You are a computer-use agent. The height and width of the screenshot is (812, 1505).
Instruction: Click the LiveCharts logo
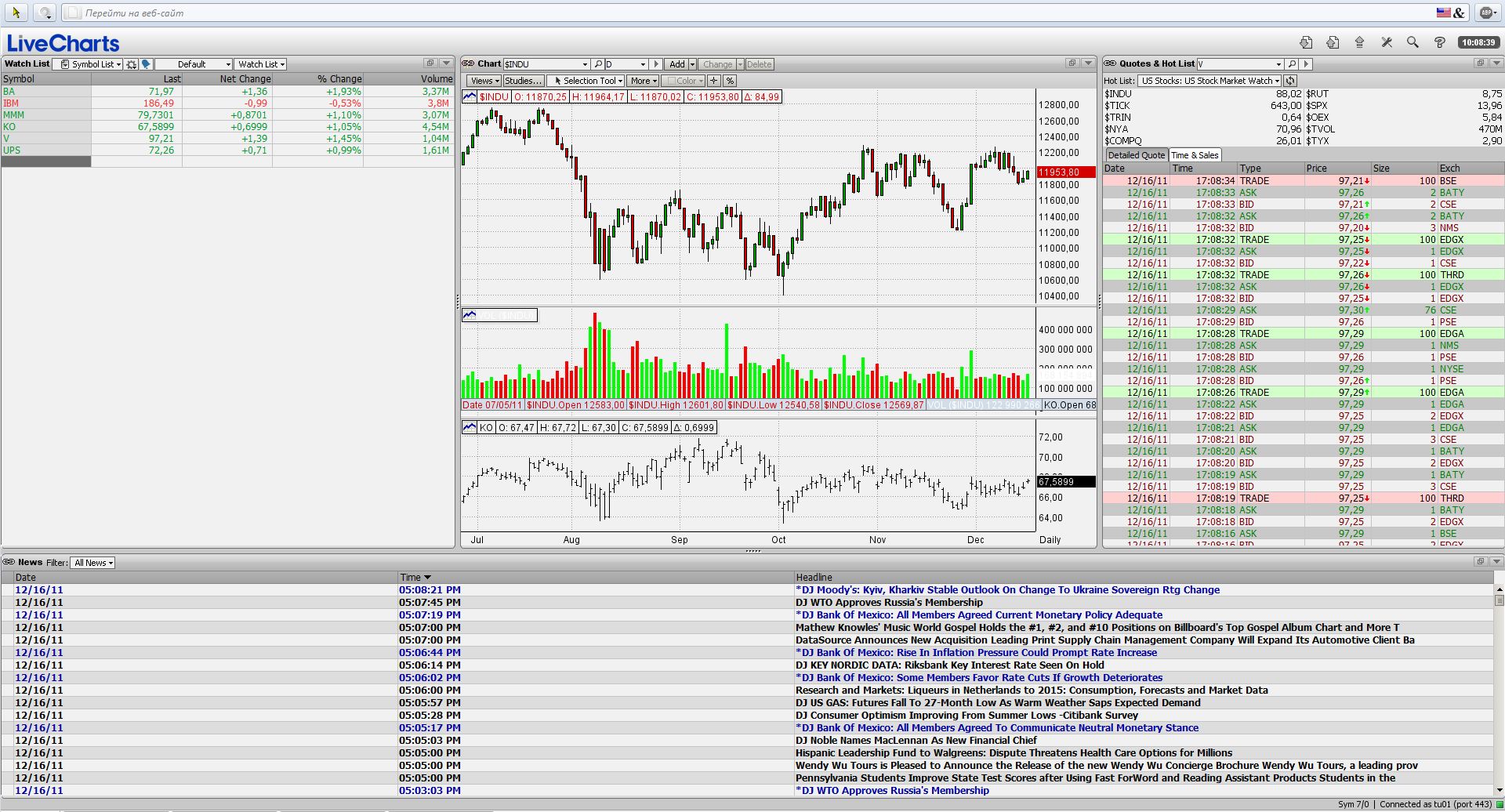(63, 43)
